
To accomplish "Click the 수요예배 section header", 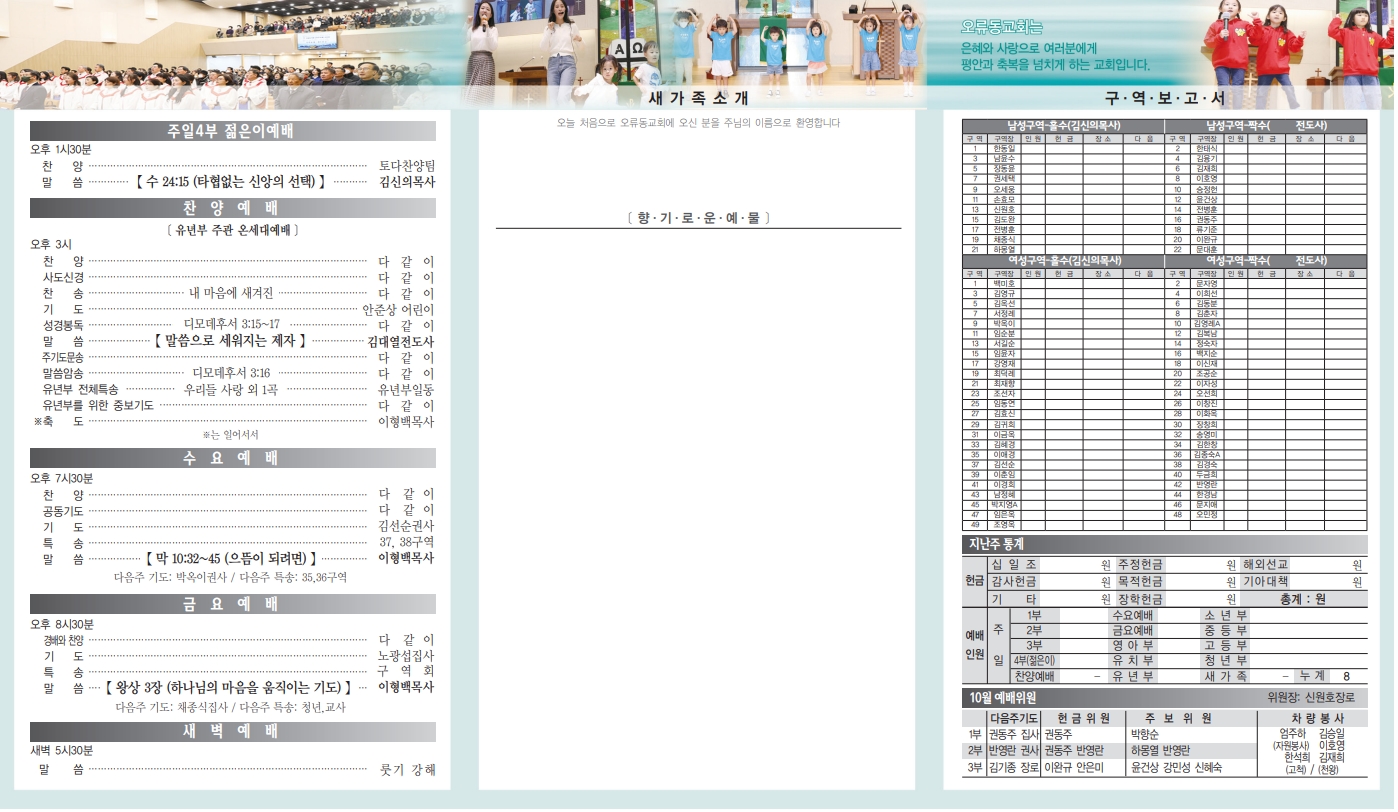I will point(232,459).
